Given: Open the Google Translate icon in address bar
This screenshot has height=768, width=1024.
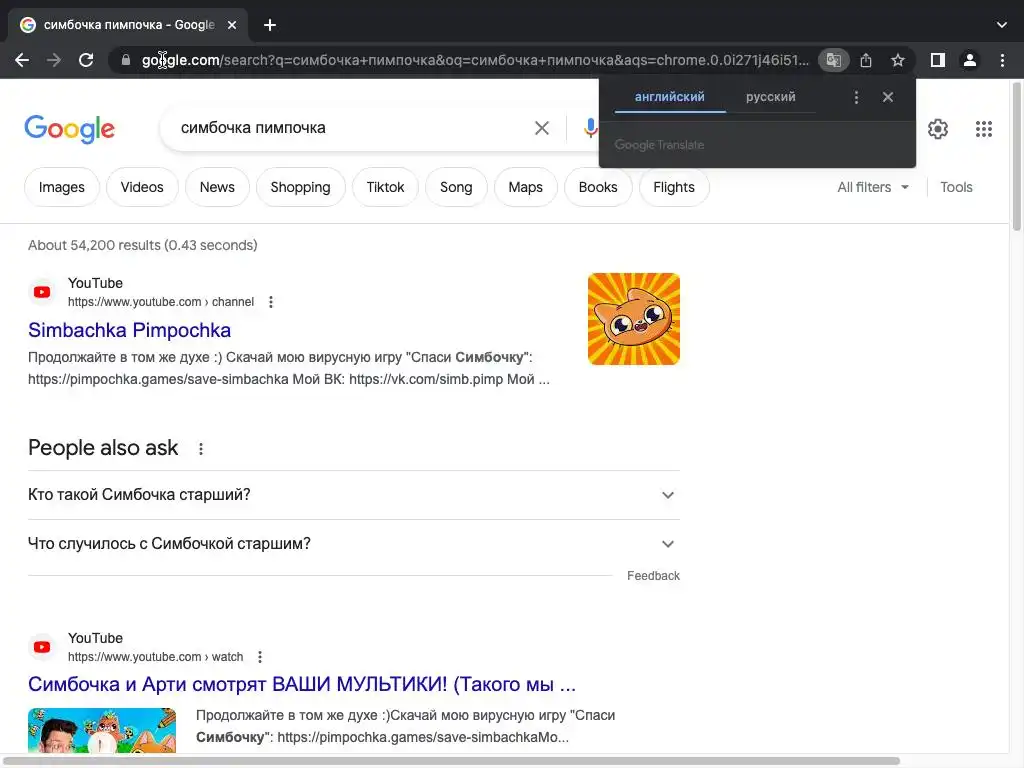Looking at the screenshot, I should tap(834, 60).
